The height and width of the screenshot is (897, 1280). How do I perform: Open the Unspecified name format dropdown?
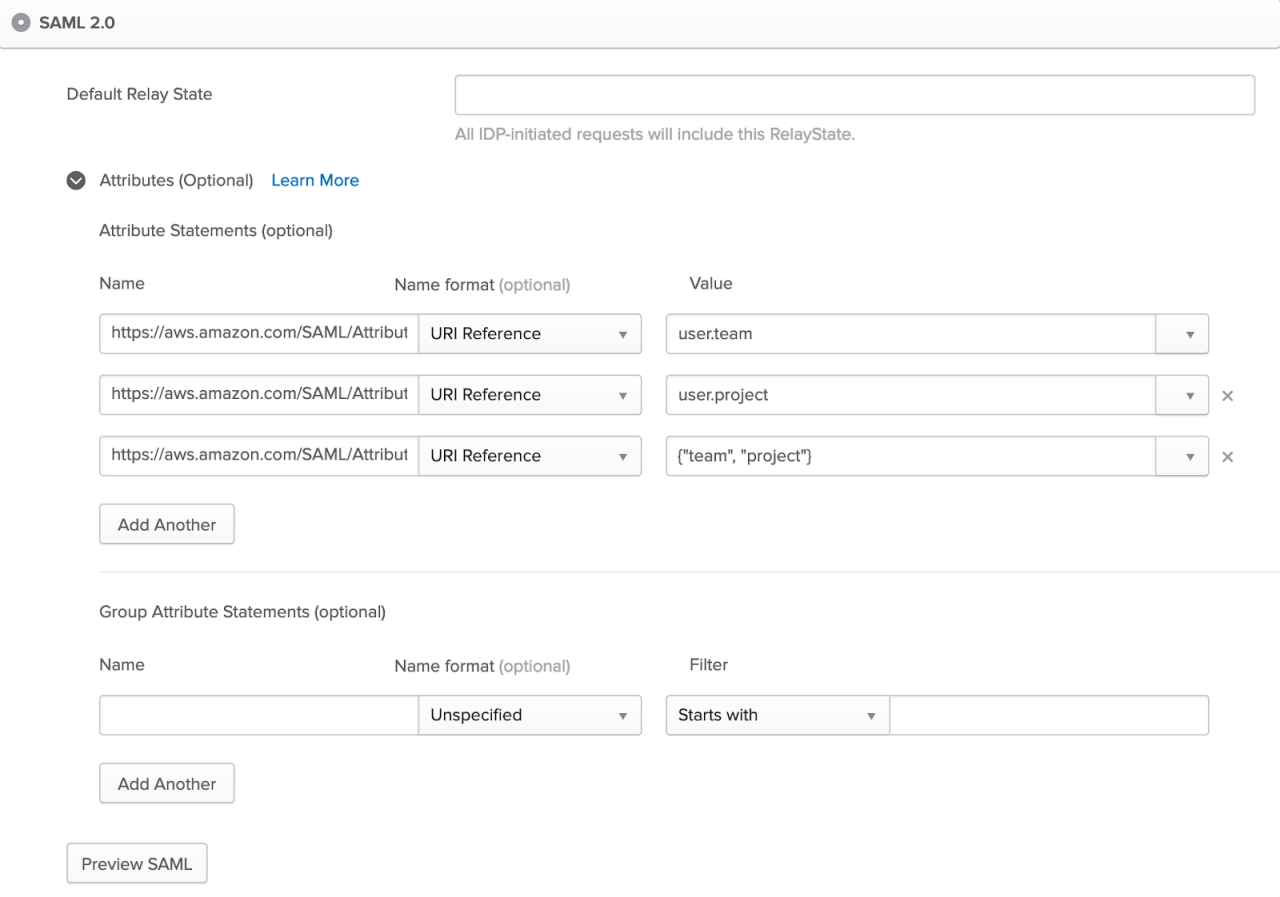pos(529,715)
